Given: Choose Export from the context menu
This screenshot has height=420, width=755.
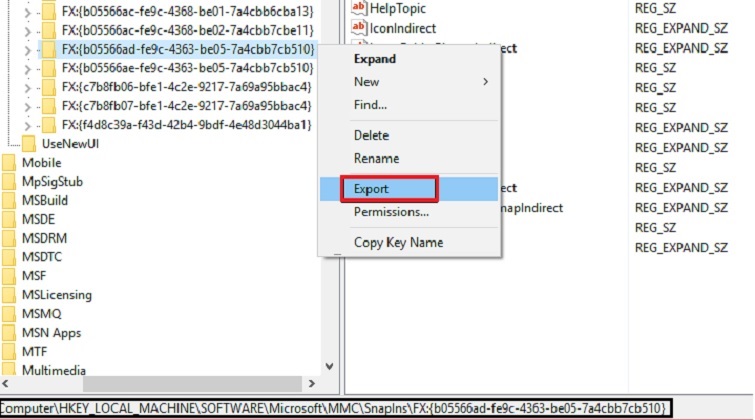Looking at the screenshot, I should coord(371,188).
